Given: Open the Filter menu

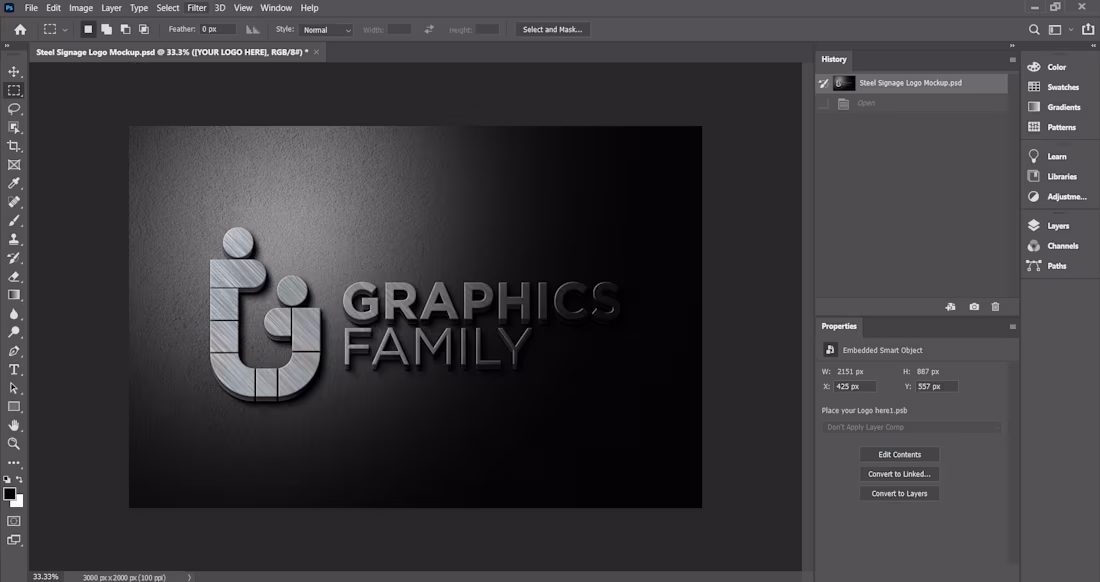Looking at the screenshot, I should point(196,7).
